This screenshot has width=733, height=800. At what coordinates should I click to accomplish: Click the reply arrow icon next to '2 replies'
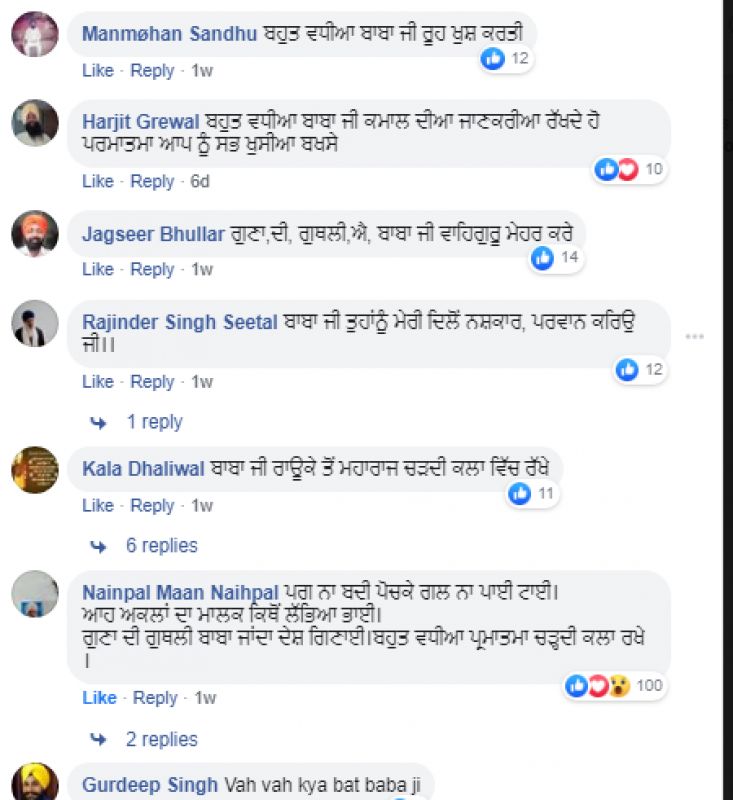click(x=97, y=739)
